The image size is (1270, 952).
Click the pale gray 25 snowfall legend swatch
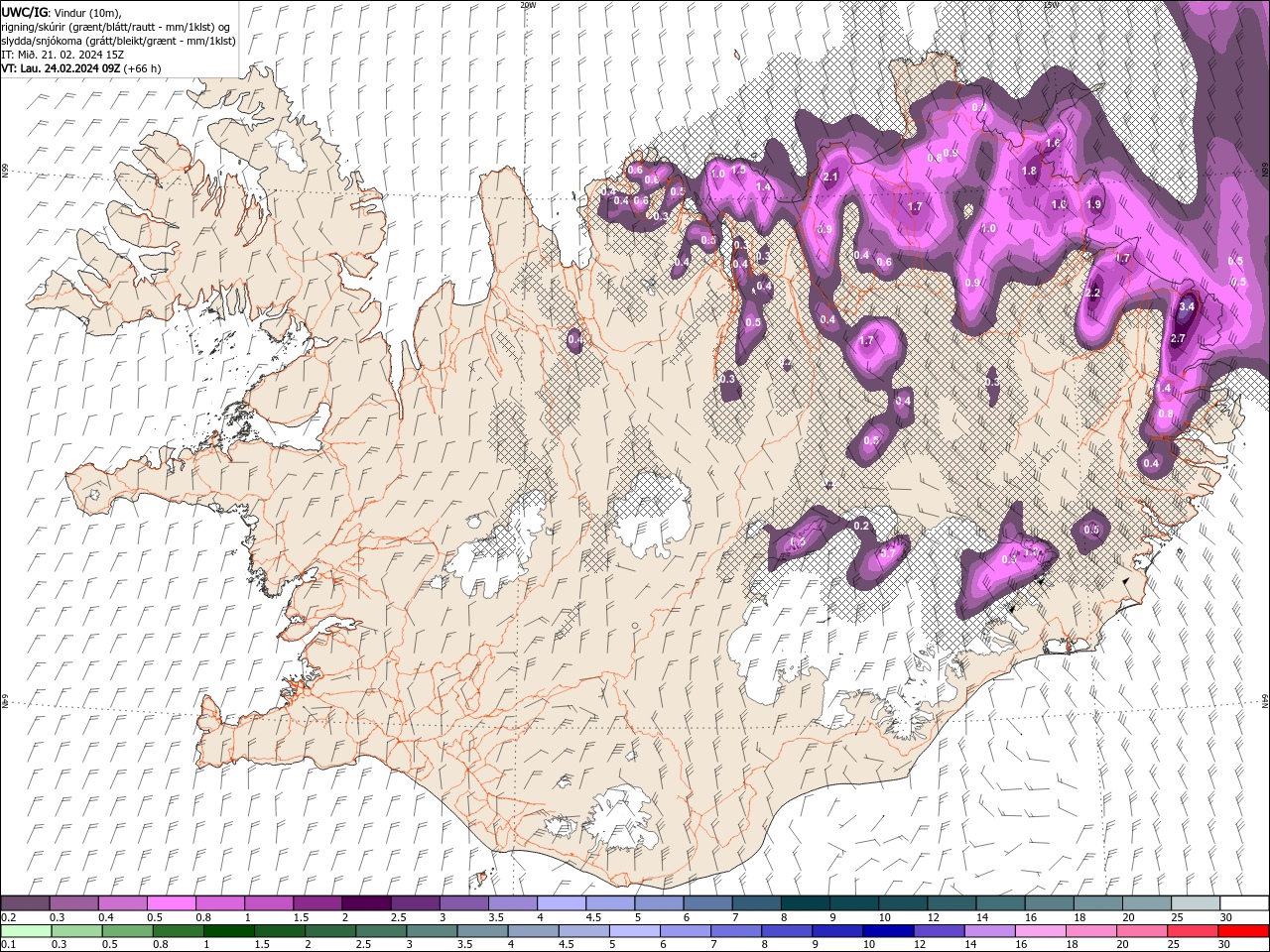(x=1194, y=903)
